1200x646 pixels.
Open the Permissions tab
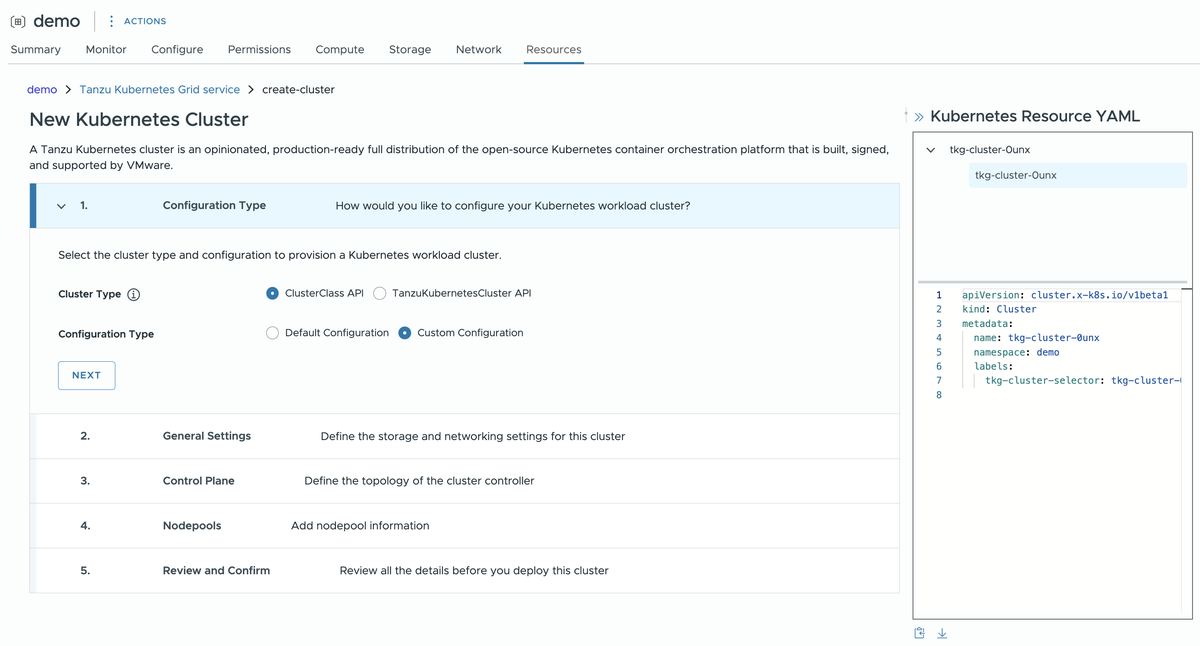259,48
